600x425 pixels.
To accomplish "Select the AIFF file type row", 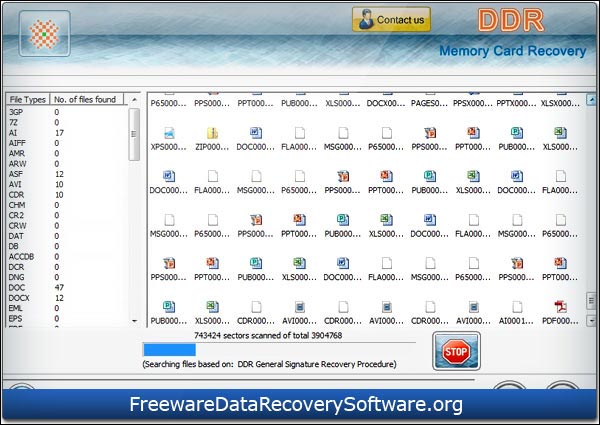I will coord(67,143).
